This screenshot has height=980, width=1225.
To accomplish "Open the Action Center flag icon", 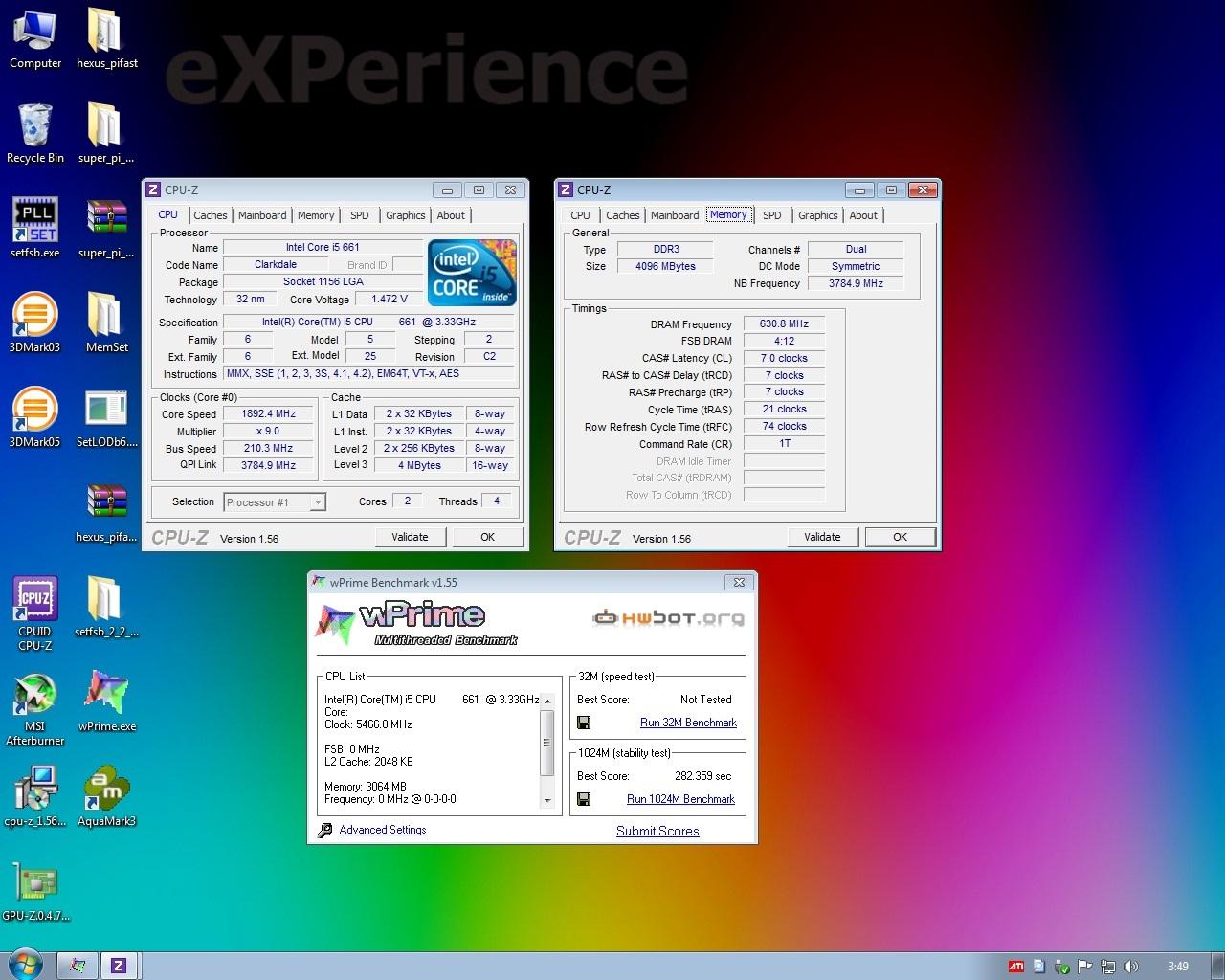I will pos(1085,967).
